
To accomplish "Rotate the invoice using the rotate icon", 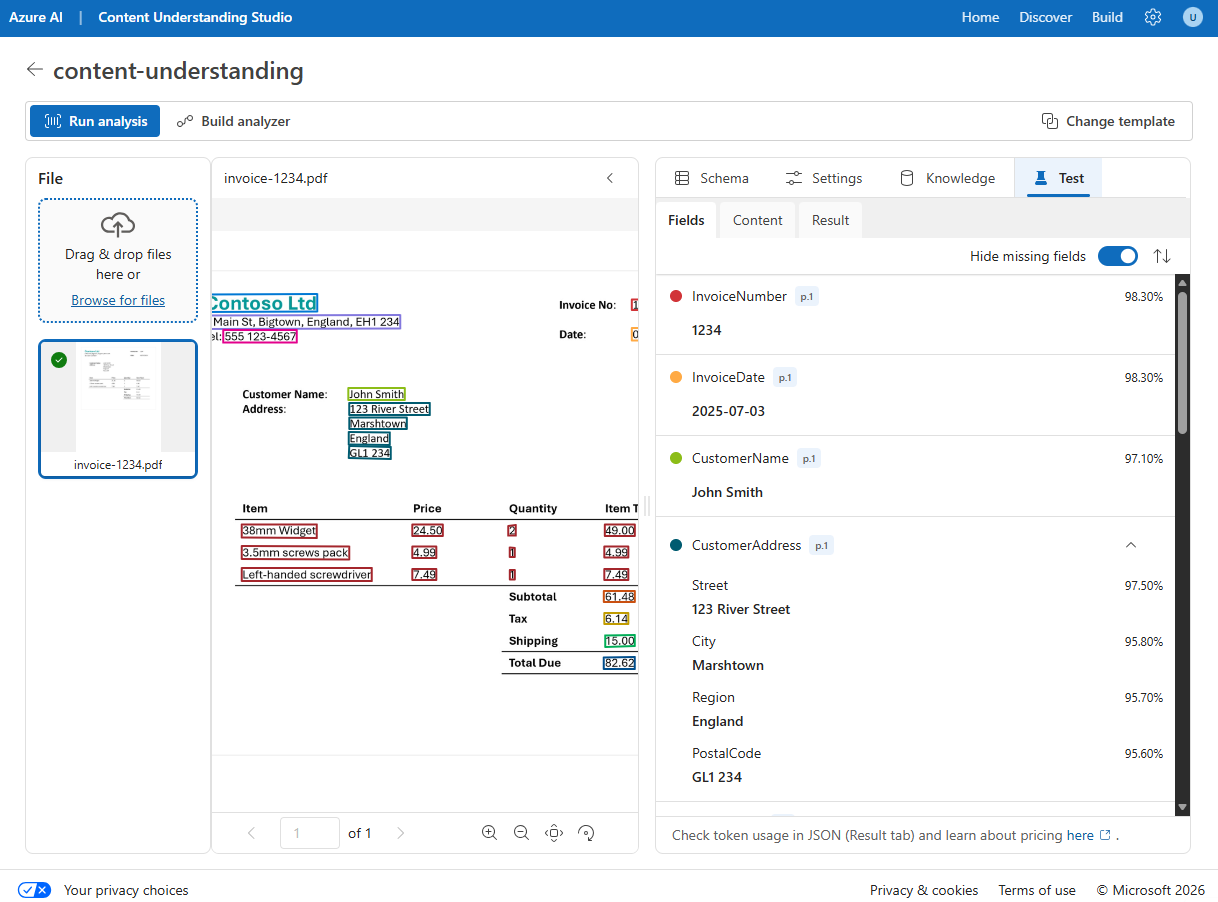I will coord(586,832).
